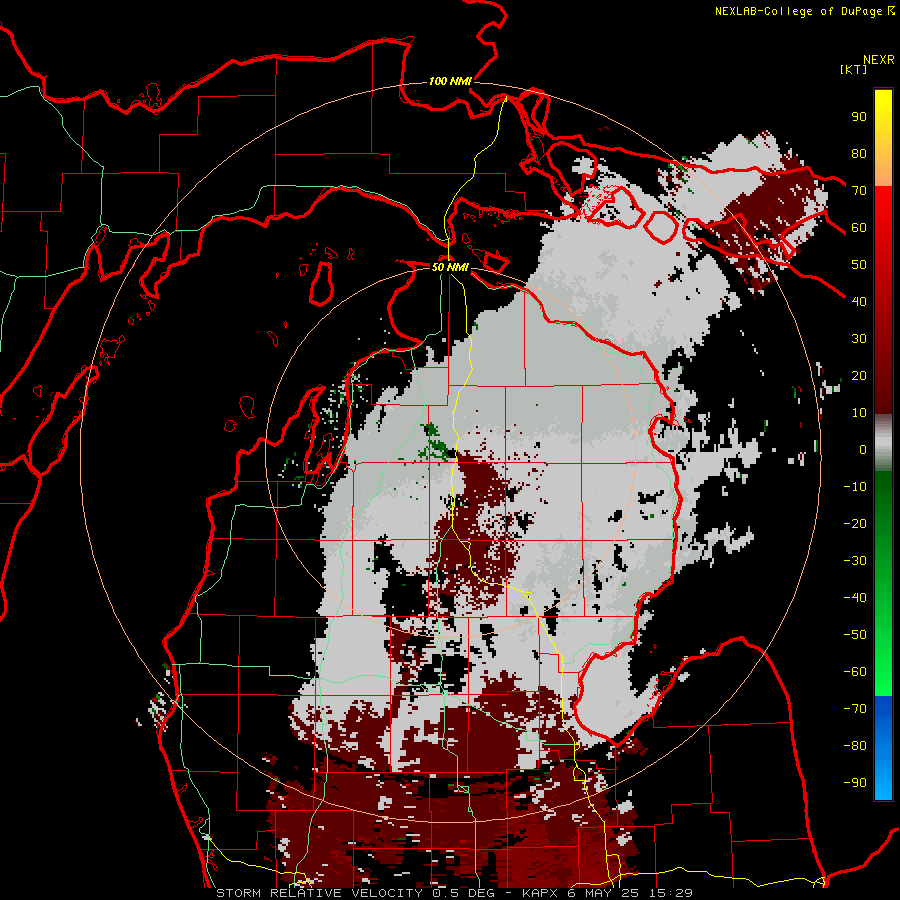
Task: Click the [KT] units label
Action: pyautogui.click(x=853, y=69)
